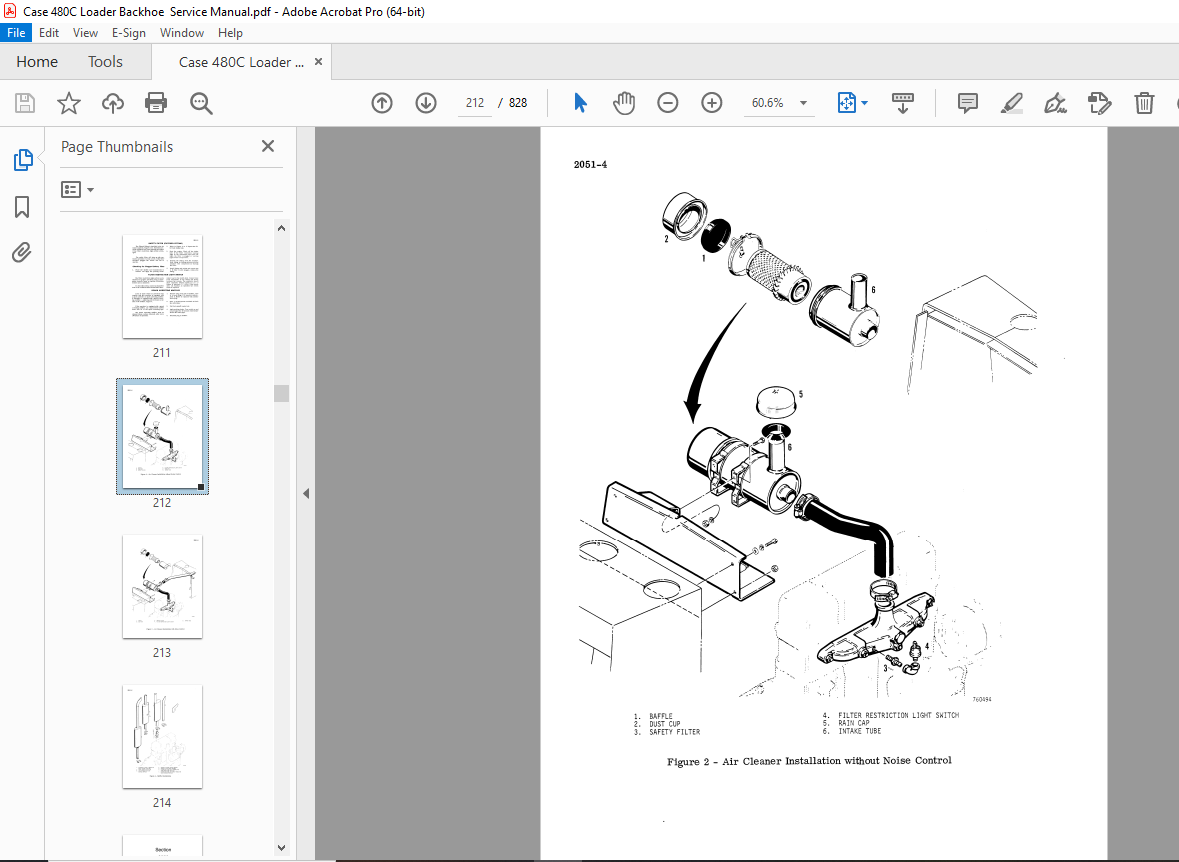Open the sign document pen tool
This screenshot has width=1179, height=862.
point(1055,103)
